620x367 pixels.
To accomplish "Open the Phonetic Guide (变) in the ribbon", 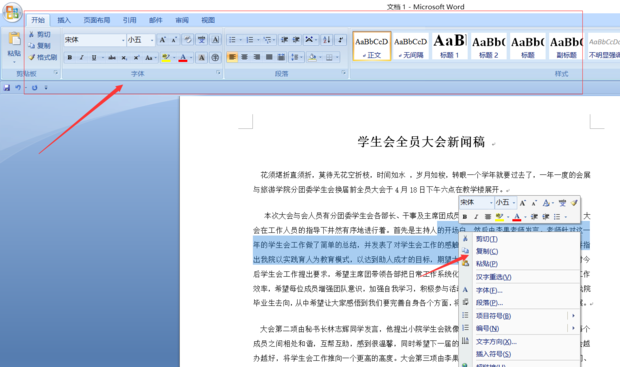I will 202,40.
